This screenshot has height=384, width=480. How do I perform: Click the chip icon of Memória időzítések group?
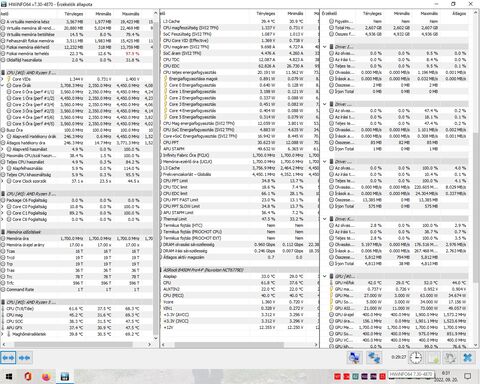coord(3,232)
